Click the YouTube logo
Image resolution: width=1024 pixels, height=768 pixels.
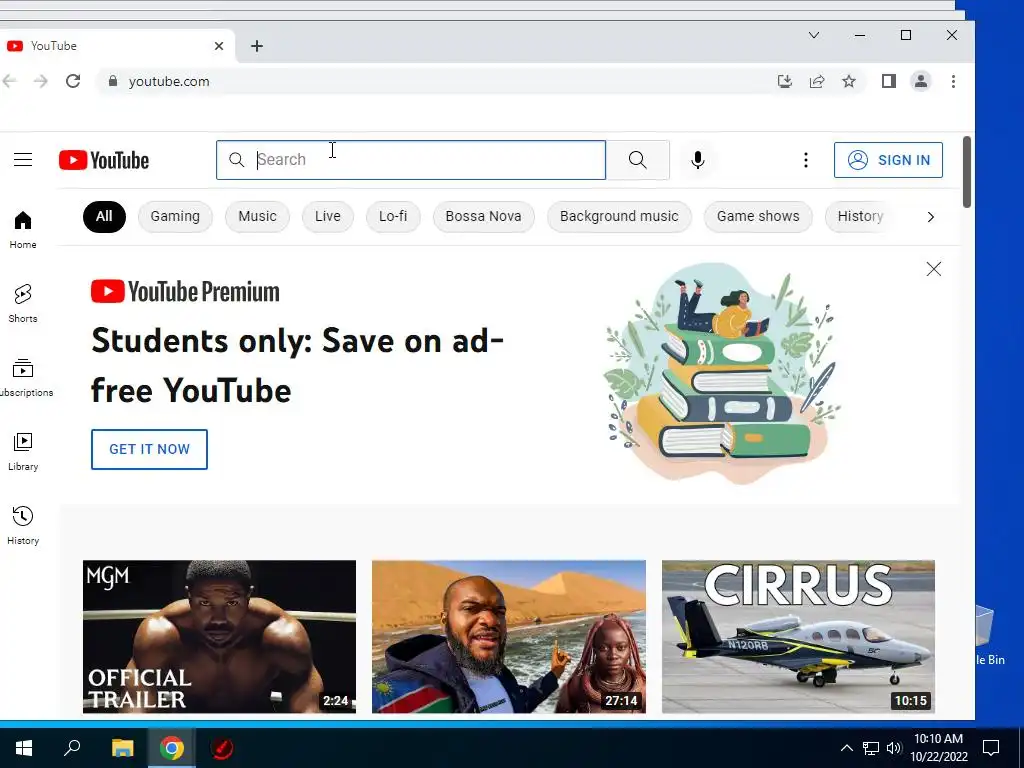tap(104, 160)
